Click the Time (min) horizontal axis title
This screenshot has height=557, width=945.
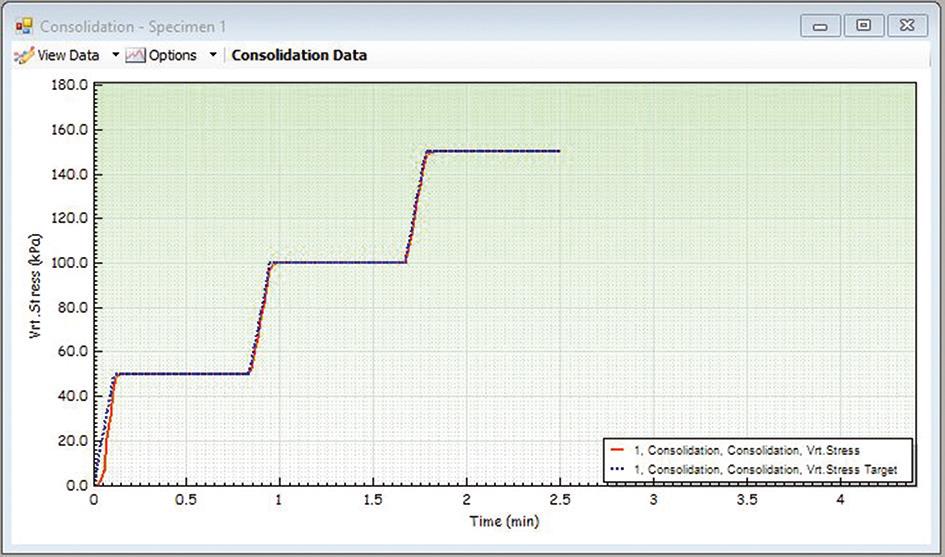pos(505,521)
